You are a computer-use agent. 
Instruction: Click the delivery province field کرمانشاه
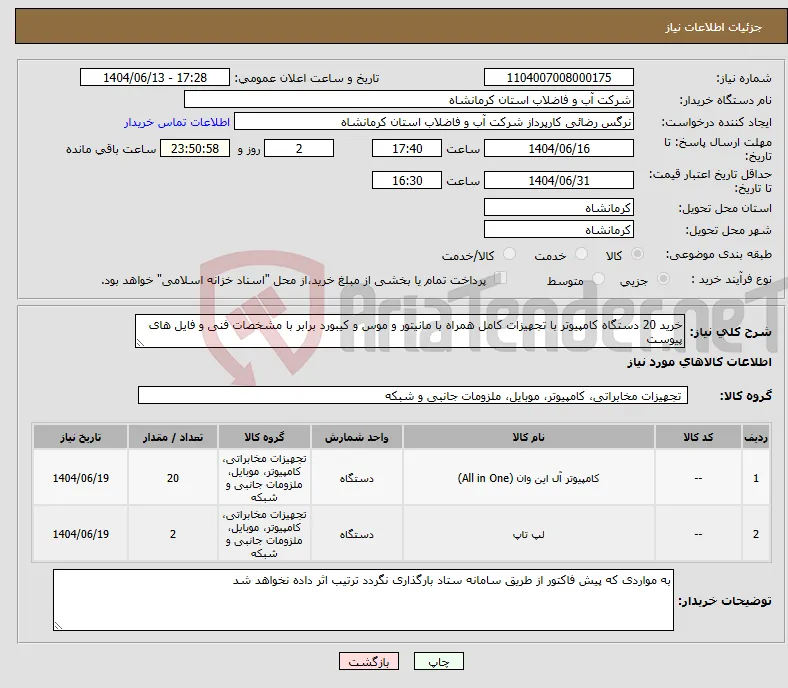pos(558,208)
